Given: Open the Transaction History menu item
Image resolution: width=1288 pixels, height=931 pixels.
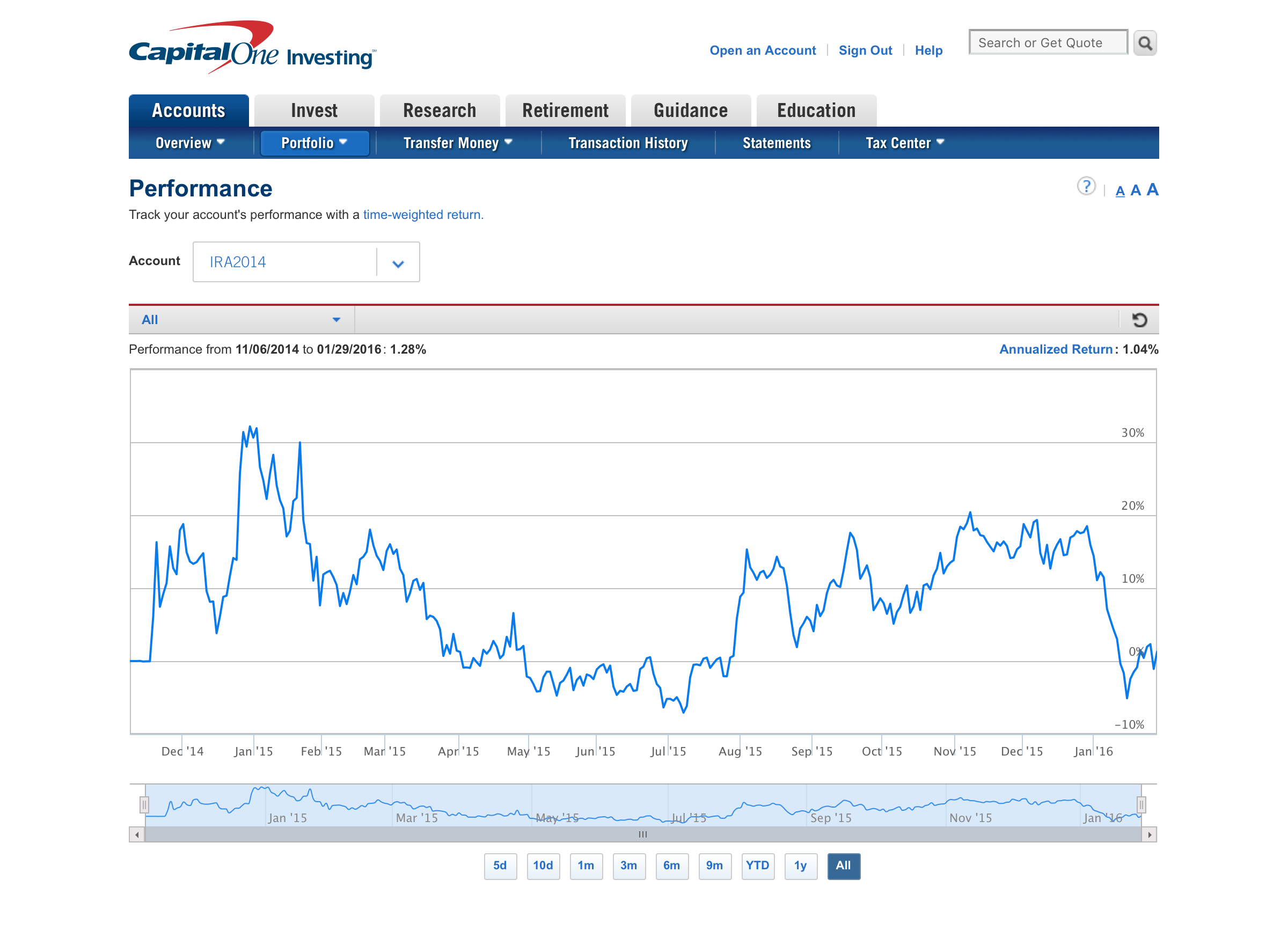Looking at the screenshot, I should tap(627, 143).
